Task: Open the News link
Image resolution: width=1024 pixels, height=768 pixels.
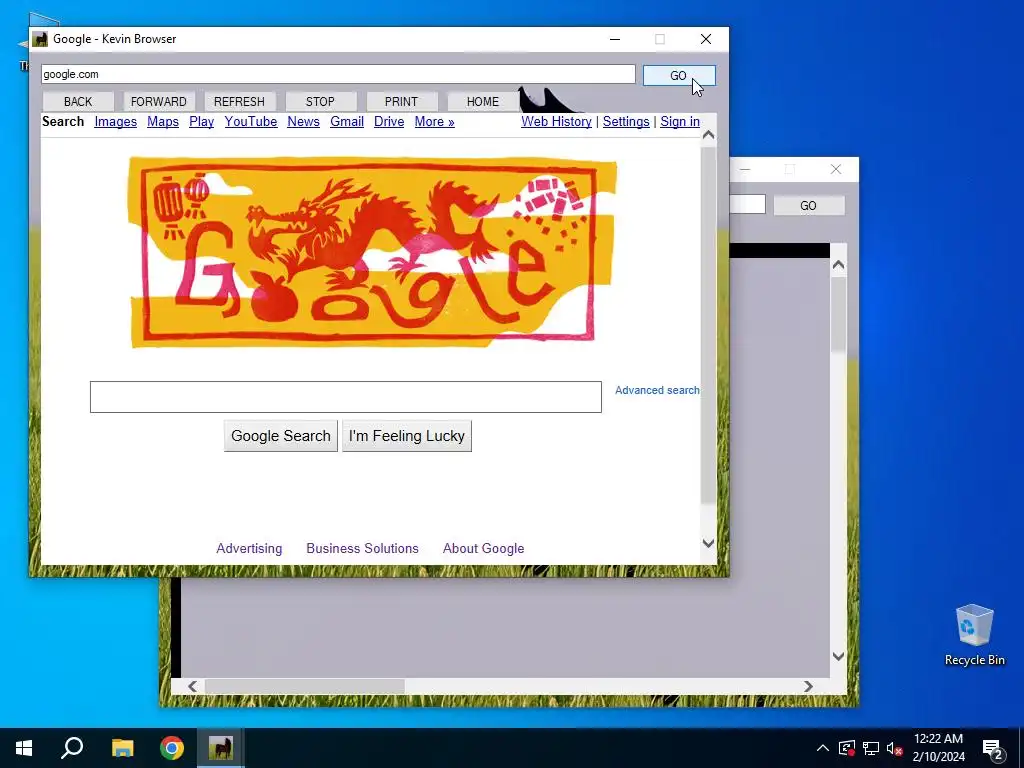Action: [303, 121]
